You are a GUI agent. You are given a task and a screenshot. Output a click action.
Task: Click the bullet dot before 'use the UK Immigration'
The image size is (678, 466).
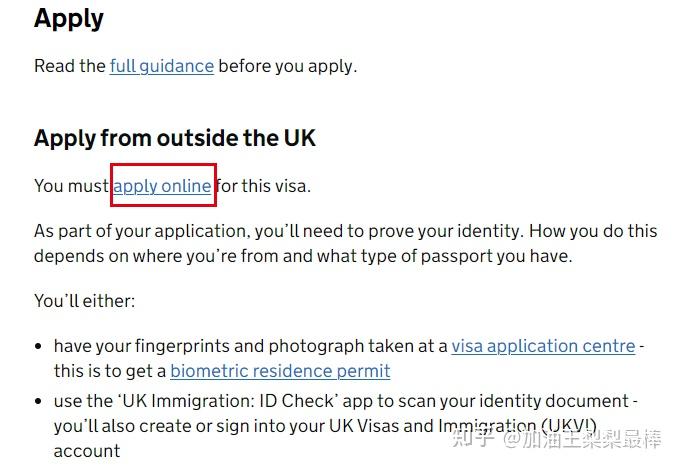click(x=40, y=402)
